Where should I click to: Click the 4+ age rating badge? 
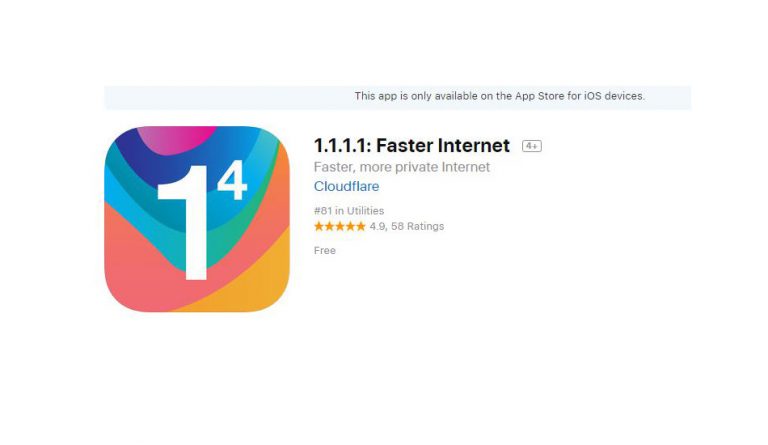[x=531, y=146]
